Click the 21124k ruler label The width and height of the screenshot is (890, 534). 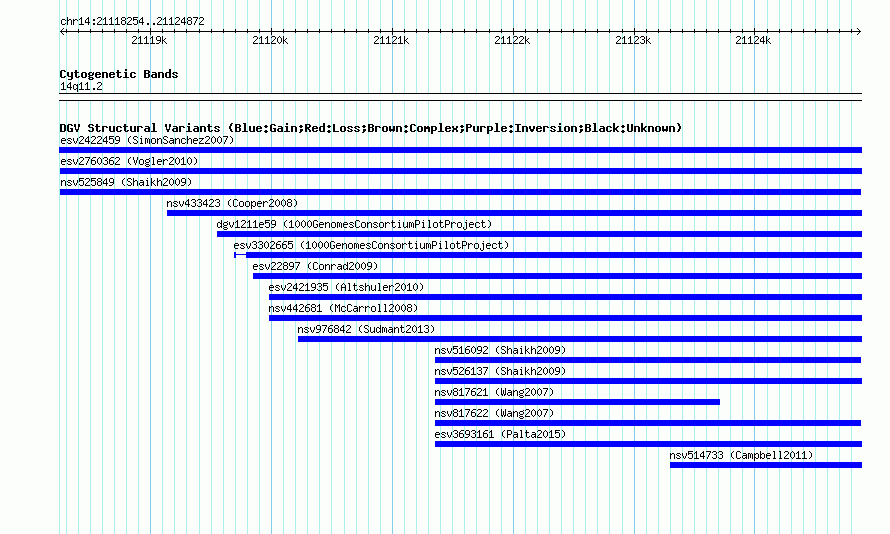[x=753, y=40]
